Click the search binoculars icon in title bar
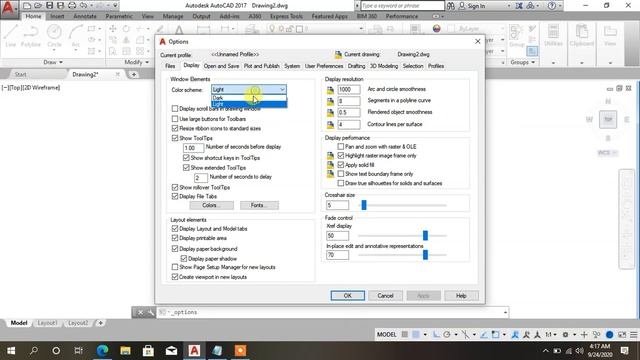640x360 pixels. pyautogui.click(x=451, y=6)
